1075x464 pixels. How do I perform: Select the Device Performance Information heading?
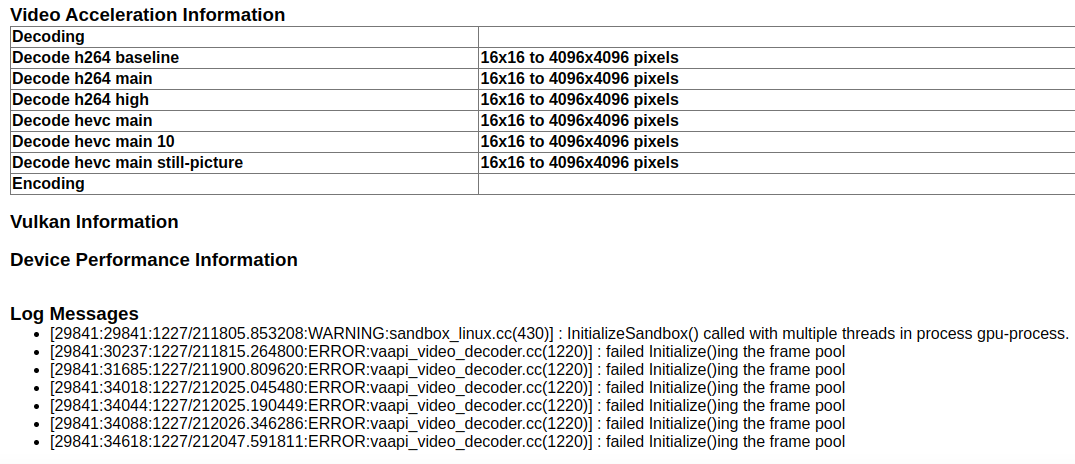[x=154, y=260]
